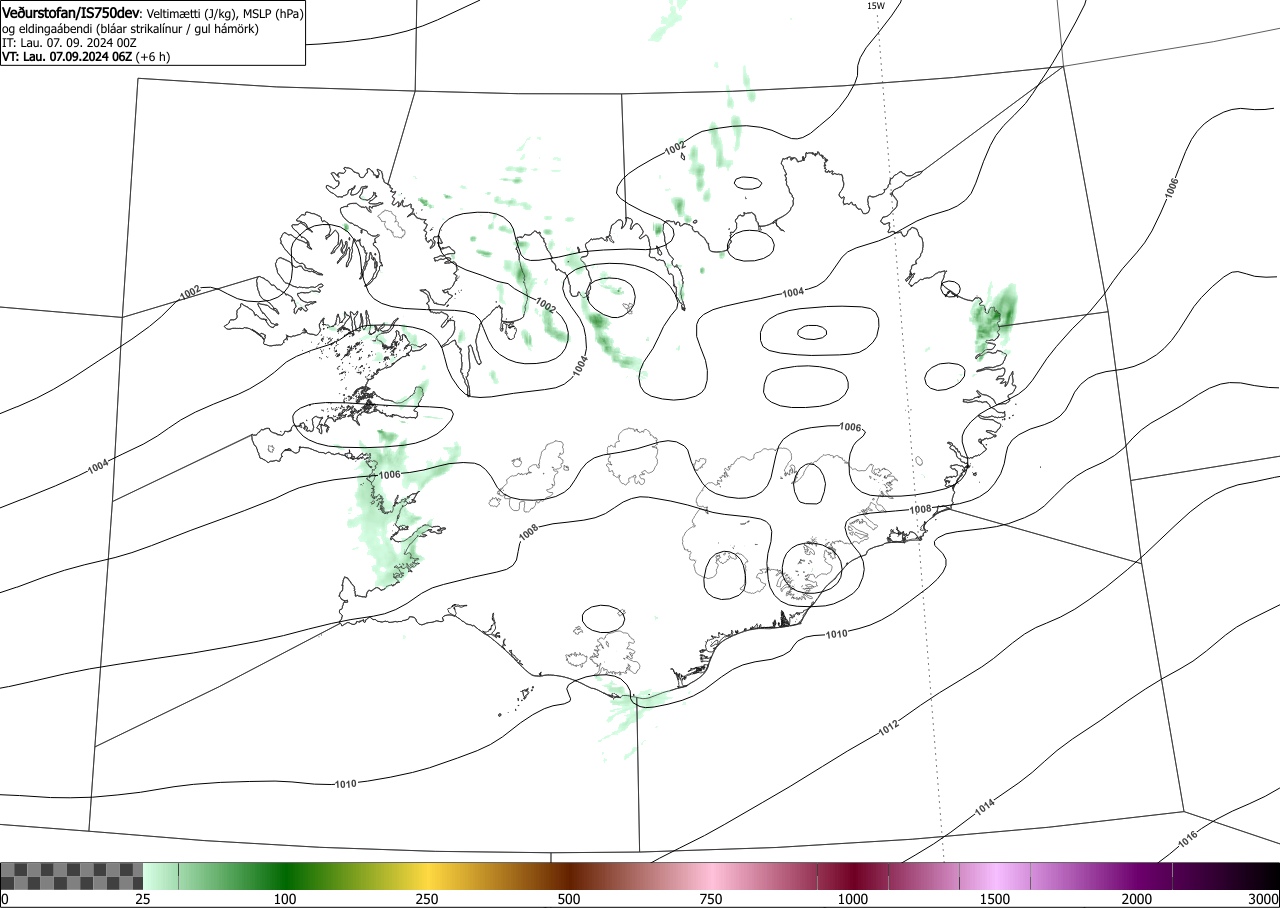Click the color scale tick label 2000
Image resolution: width=1280 pixels, height=908 pixels.
1137,899
